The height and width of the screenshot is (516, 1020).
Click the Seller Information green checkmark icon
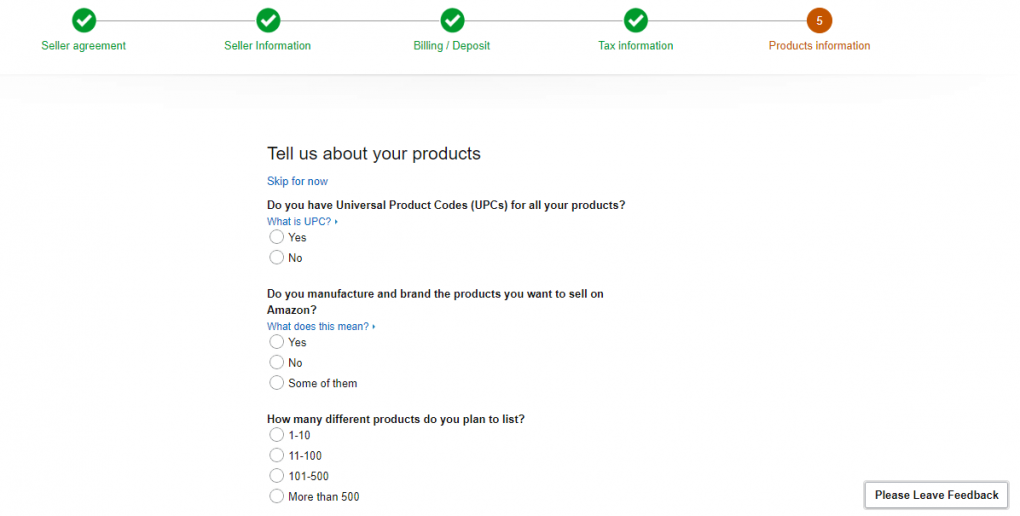268,20
